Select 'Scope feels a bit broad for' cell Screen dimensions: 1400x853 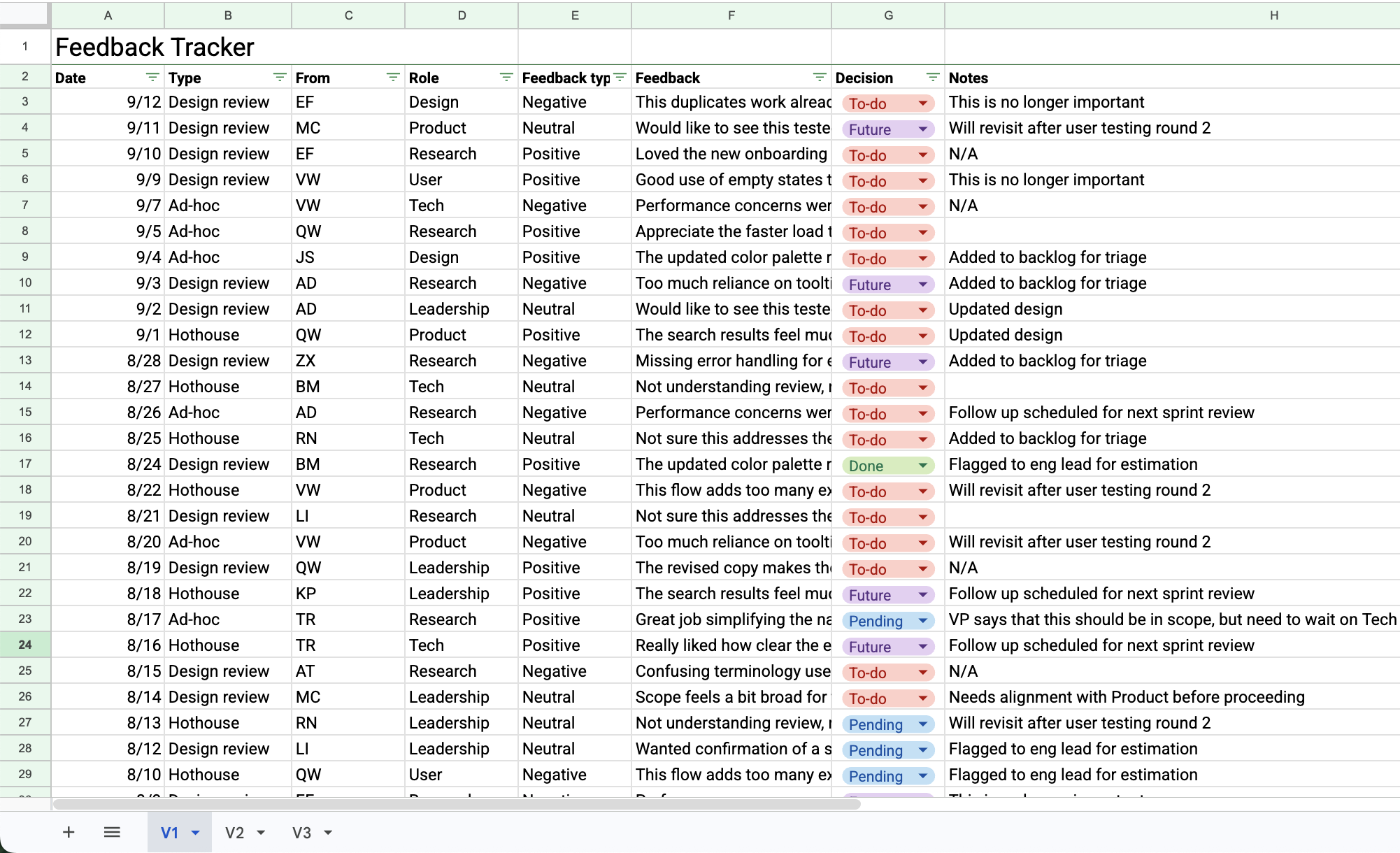click(x=731, y=696)
